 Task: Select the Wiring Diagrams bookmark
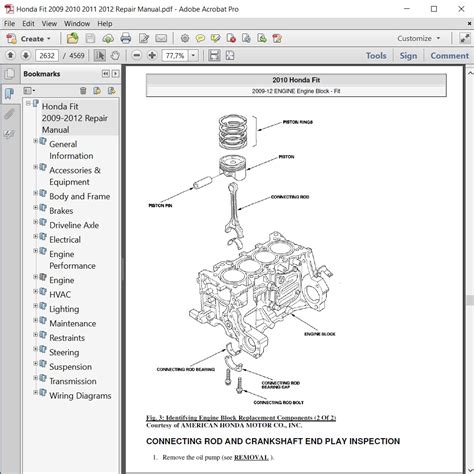(x=80, y=396)
